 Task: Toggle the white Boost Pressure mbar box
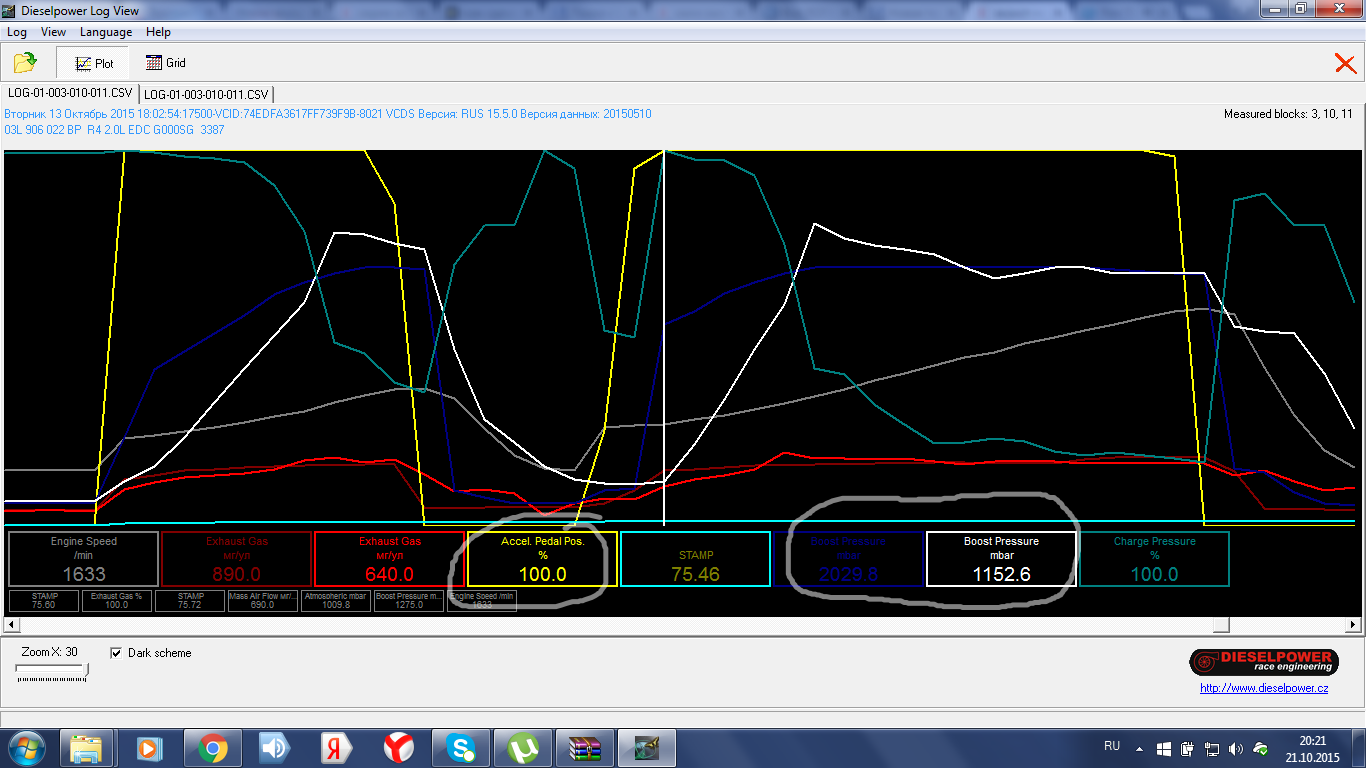(x=1001, y=558)
